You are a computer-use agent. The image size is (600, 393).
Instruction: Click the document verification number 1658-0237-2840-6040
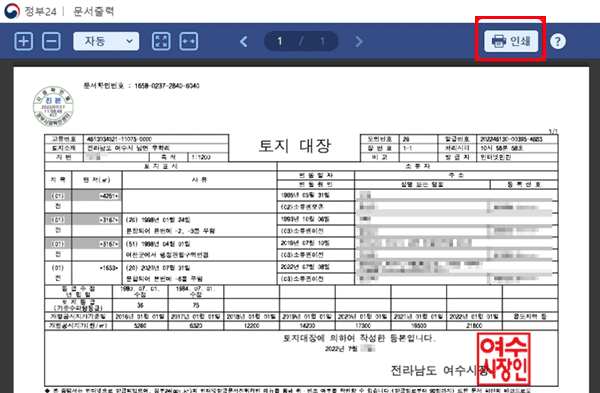tap(167, 86)
